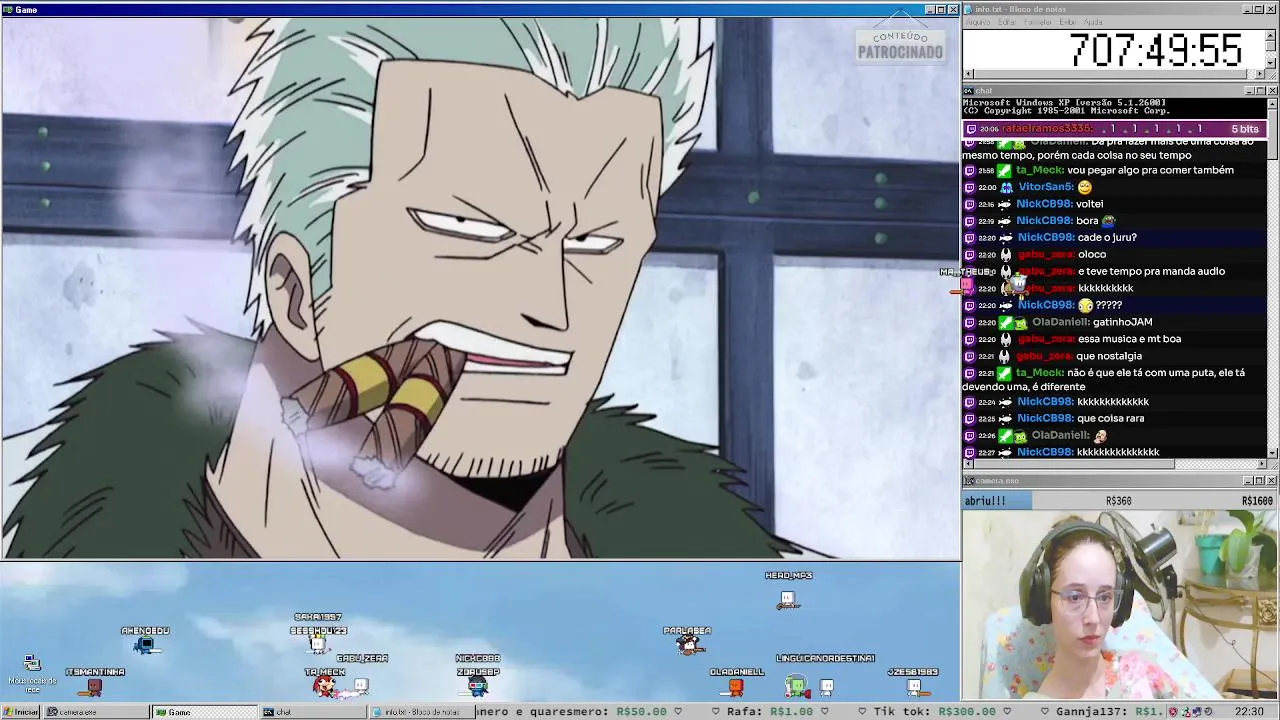Select the Game taskbar button
The image size is (1280, 720).
pyautogui.click(x=203, y=712)
